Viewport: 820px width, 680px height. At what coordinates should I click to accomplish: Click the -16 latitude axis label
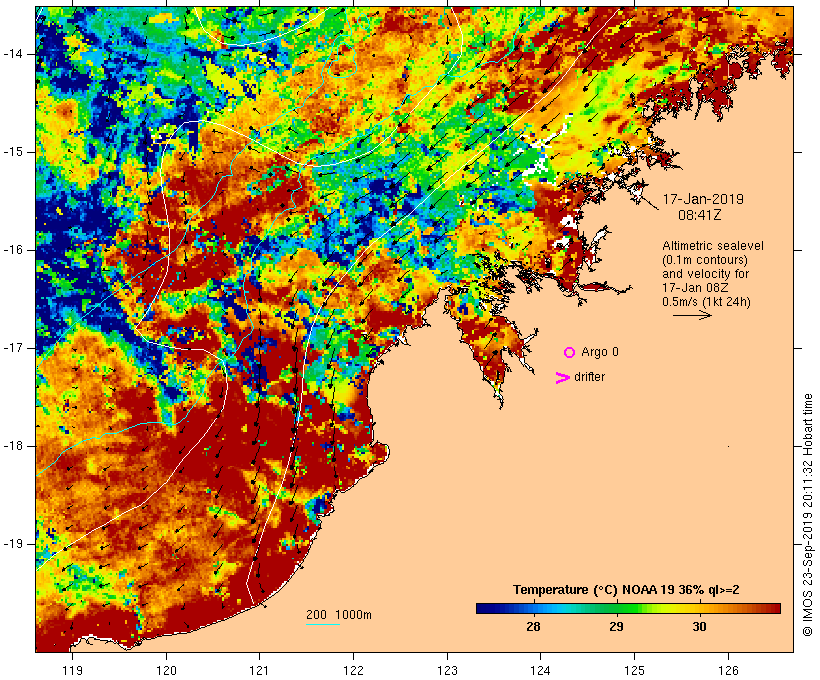click(x=13, y=250)
